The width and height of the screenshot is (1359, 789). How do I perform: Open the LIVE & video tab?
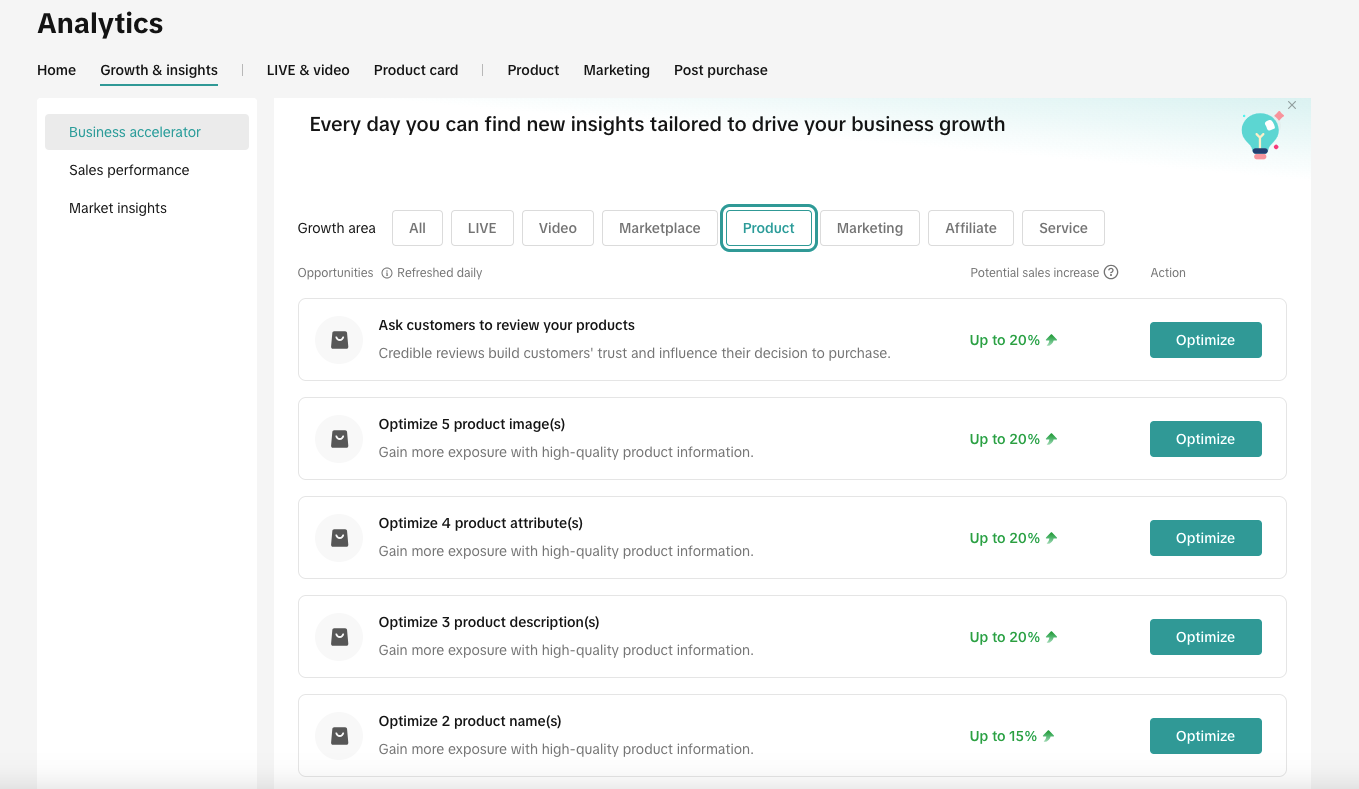point(308,70)
